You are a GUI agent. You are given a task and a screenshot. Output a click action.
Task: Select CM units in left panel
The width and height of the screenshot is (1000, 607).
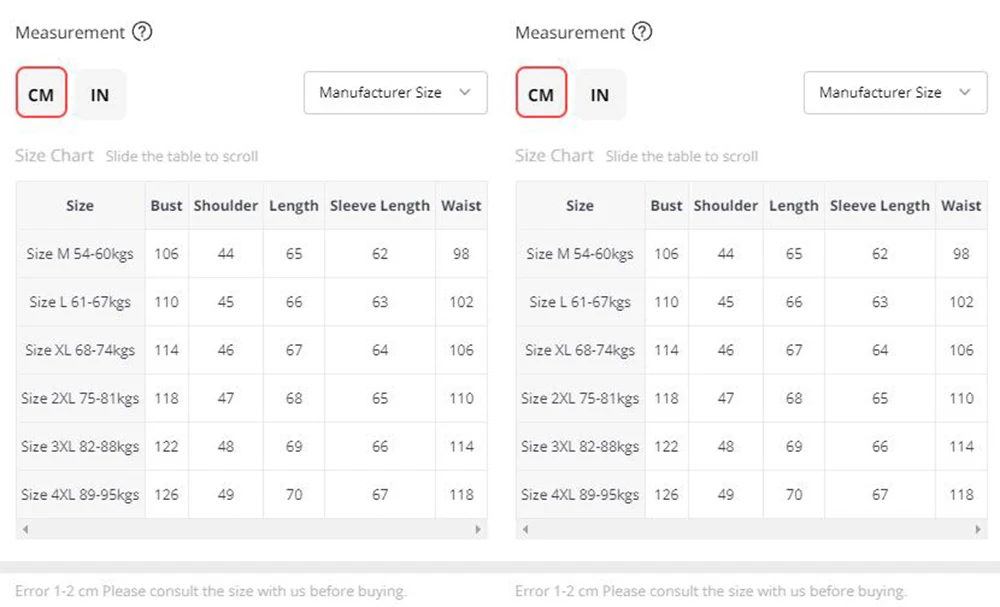tap(41, 94)
